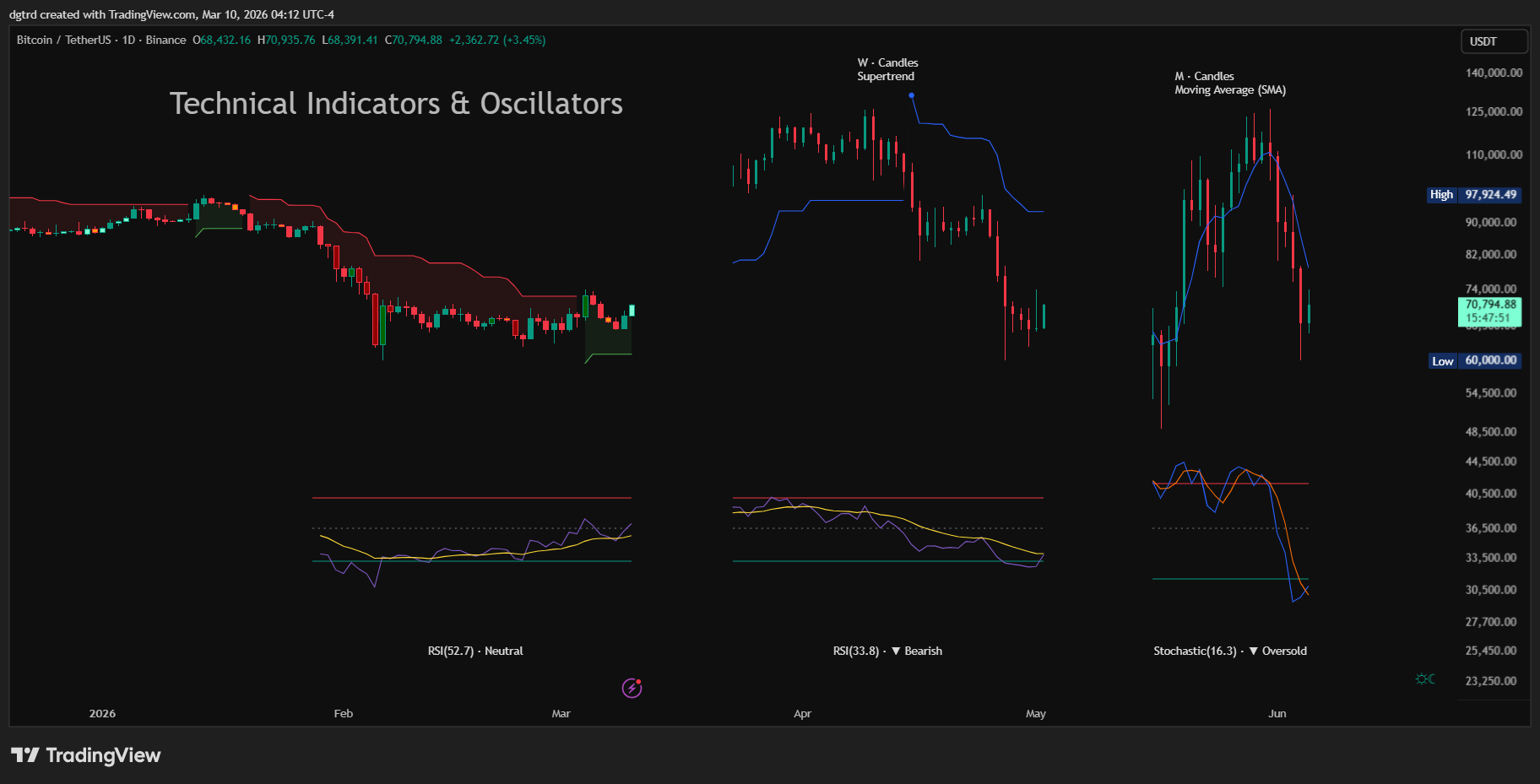Click the 23,250.00 price scale value
Image resolution: width=1540 pixels, height=784 pixels.
(1491, 680)
